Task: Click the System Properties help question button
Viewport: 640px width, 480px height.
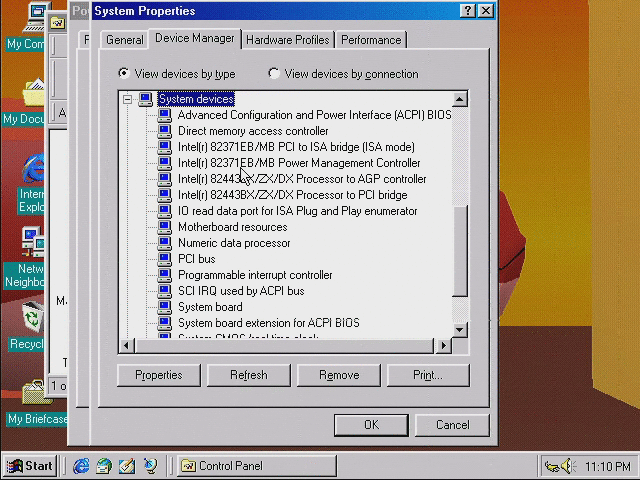Action: 468,11
